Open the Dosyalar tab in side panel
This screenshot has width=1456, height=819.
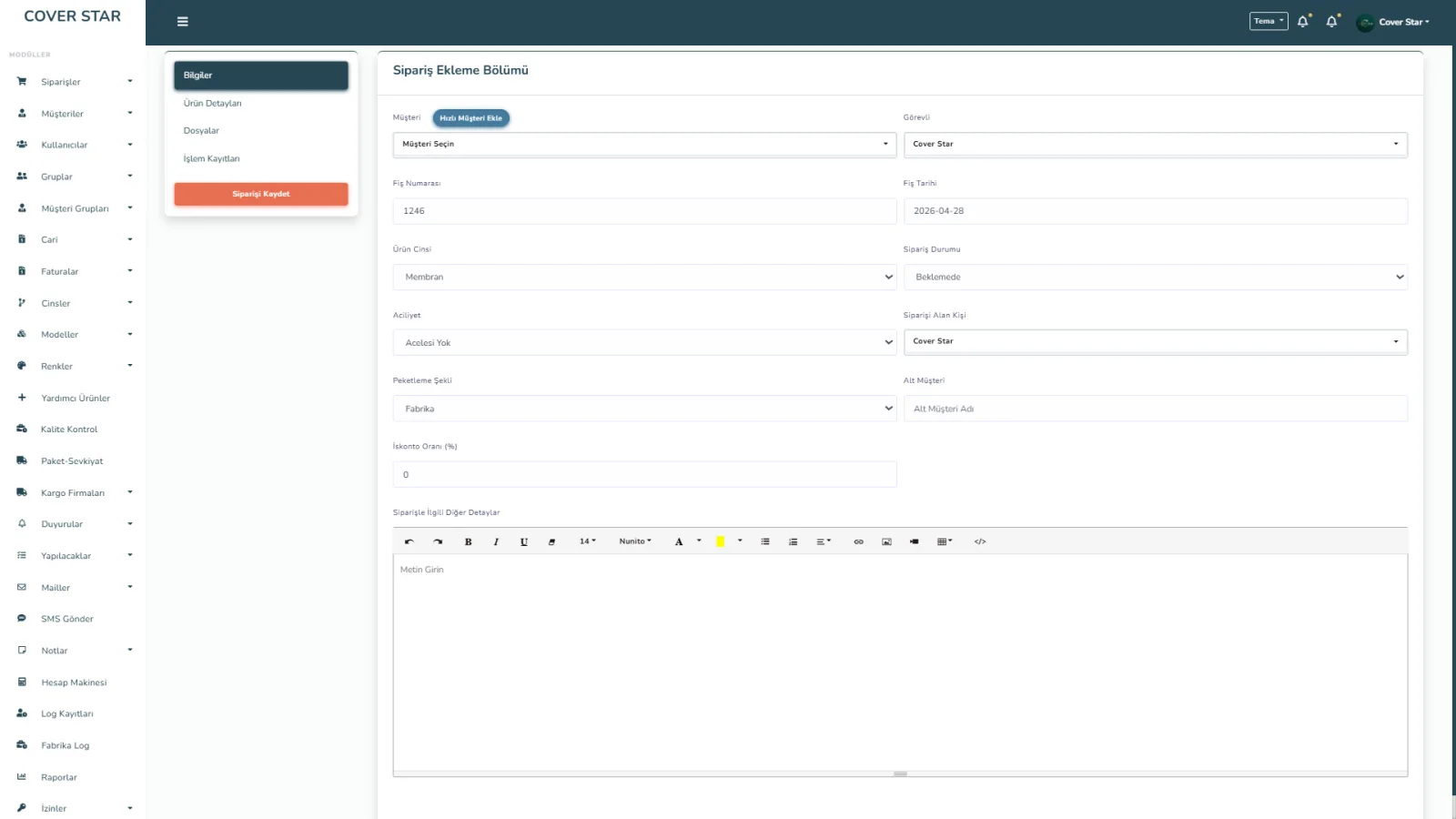(202, 131)
